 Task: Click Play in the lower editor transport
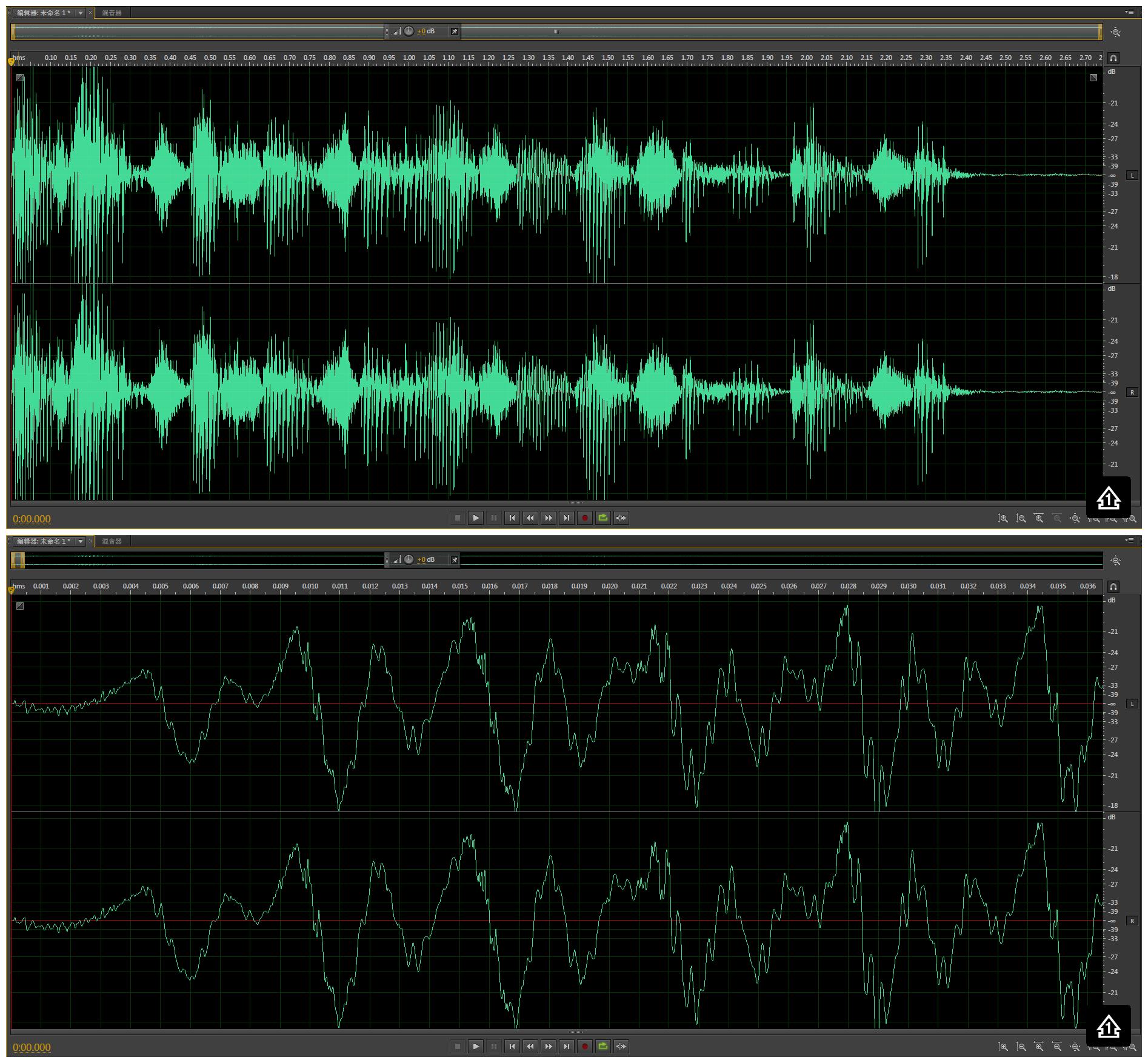tap(476, 1046)
